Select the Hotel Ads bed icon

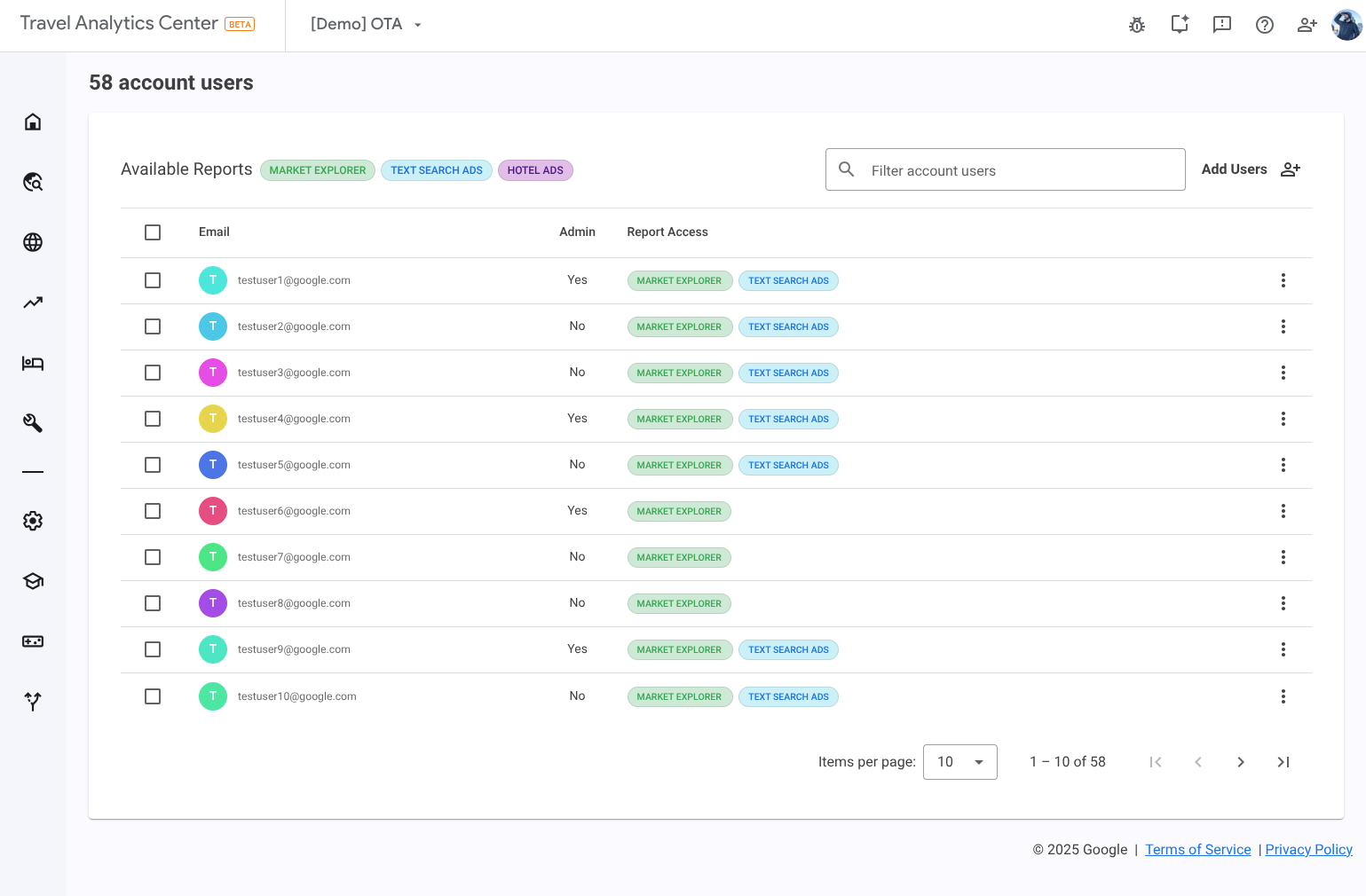click(x=33, y=363)
